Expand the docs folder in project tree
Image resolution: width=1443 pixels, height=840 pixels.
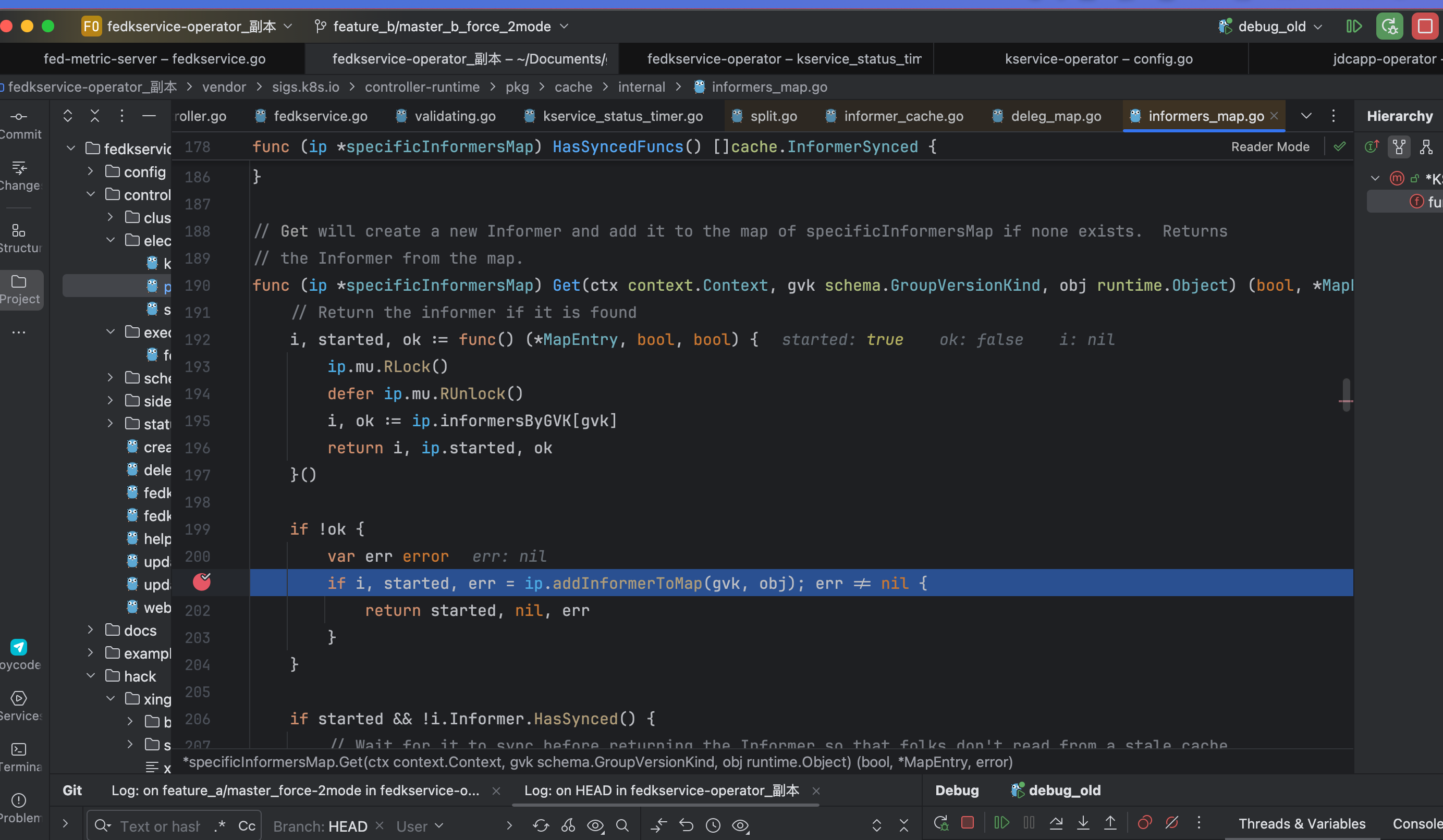pyautogui.click(x=91, y=630)
